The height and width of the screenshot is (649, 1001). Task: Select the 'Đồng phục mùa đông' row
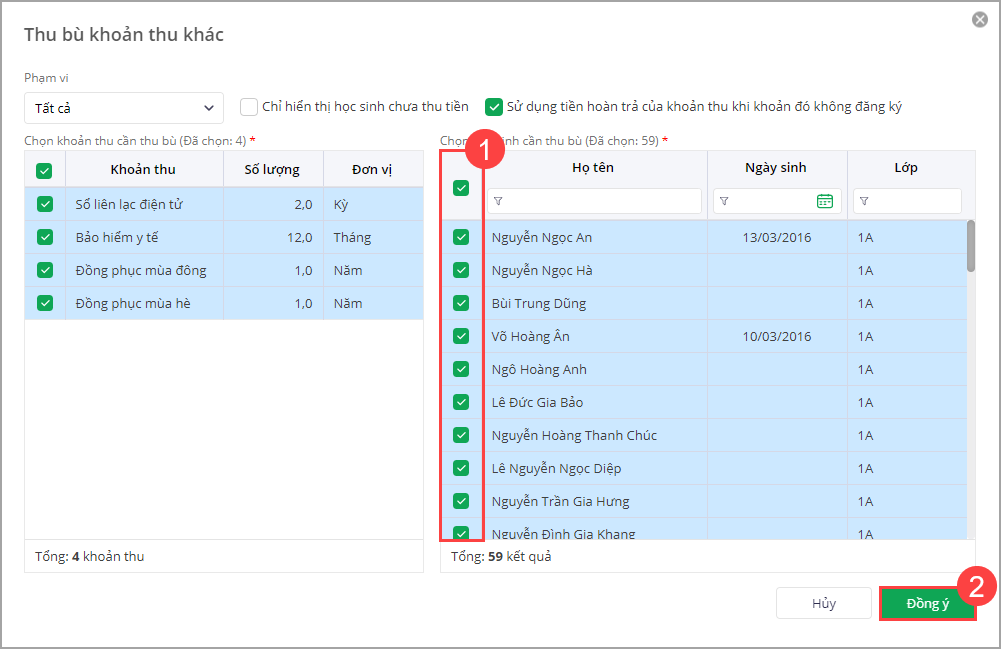[140, 270]
